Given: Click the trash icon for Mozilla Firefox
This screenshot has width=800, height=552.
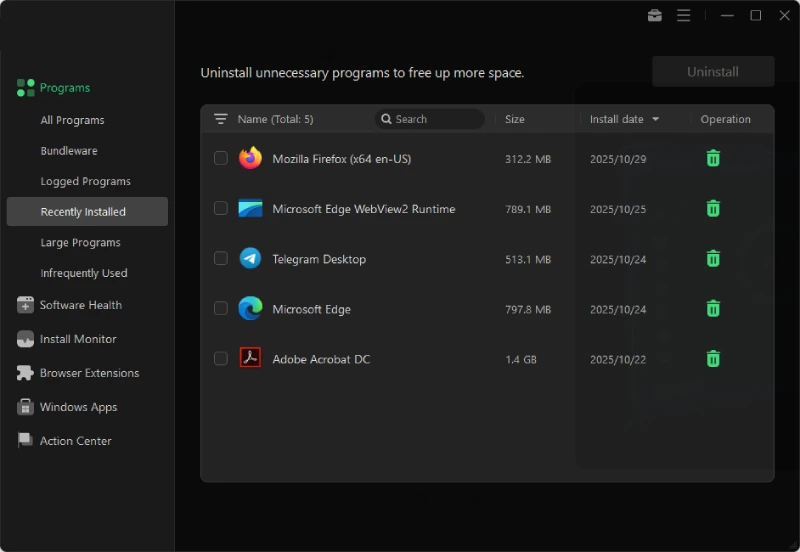Looking at the screenshot, I should (713, 158).
